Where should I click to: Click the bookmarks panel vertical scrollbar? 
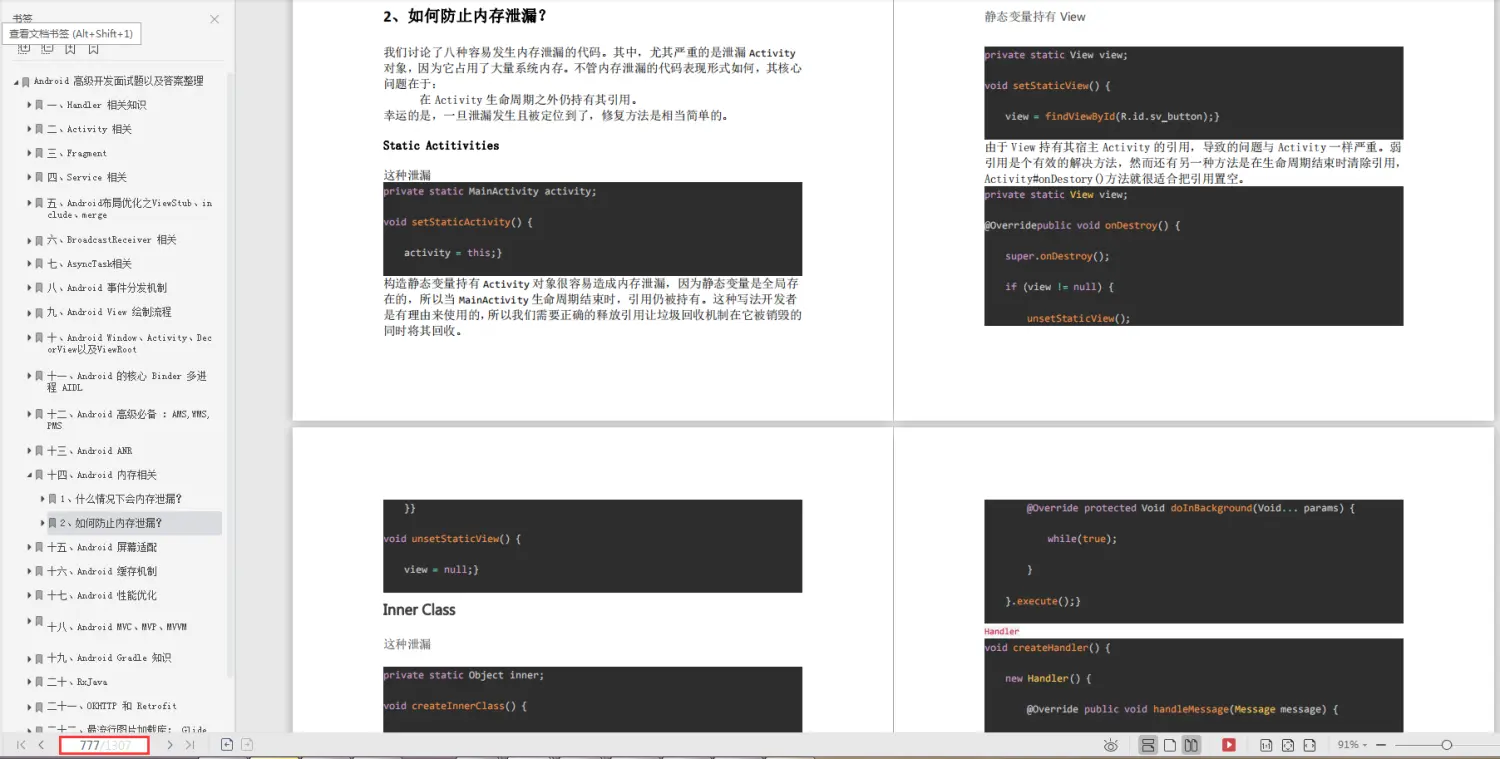pyautogui.click(x=231, y=375)
